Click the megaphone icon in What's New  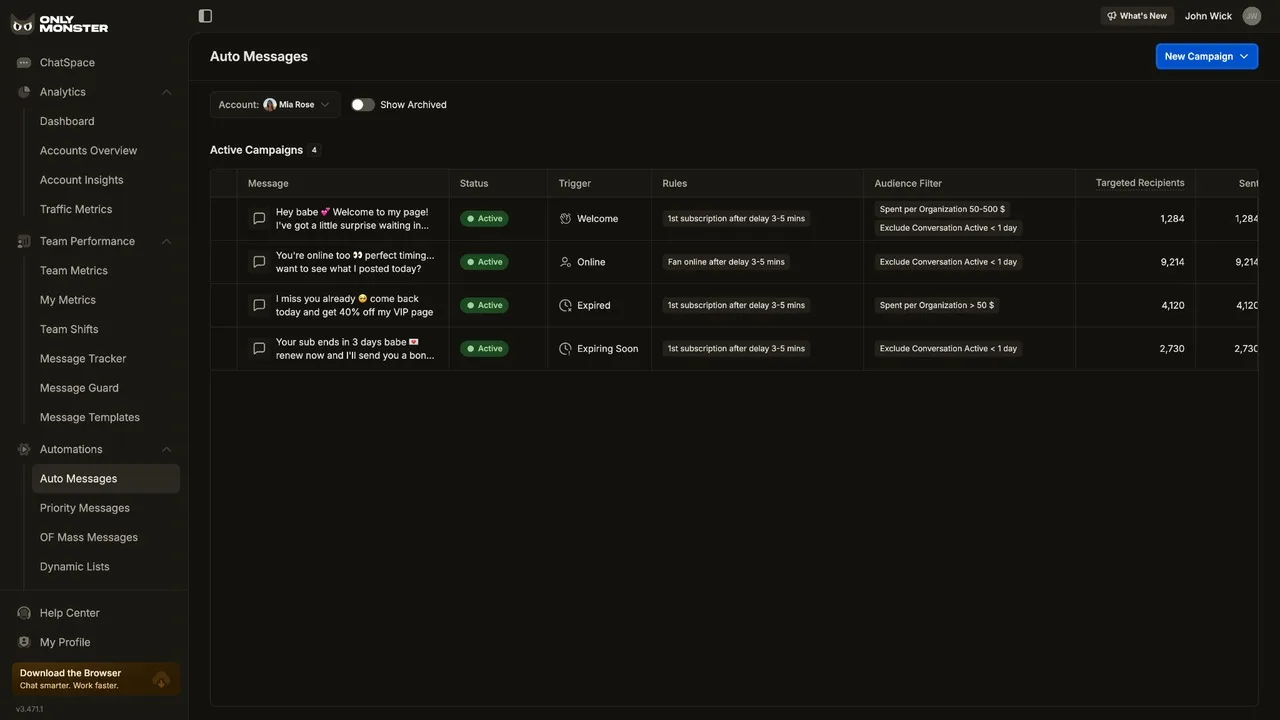[x=1112, y=16]
